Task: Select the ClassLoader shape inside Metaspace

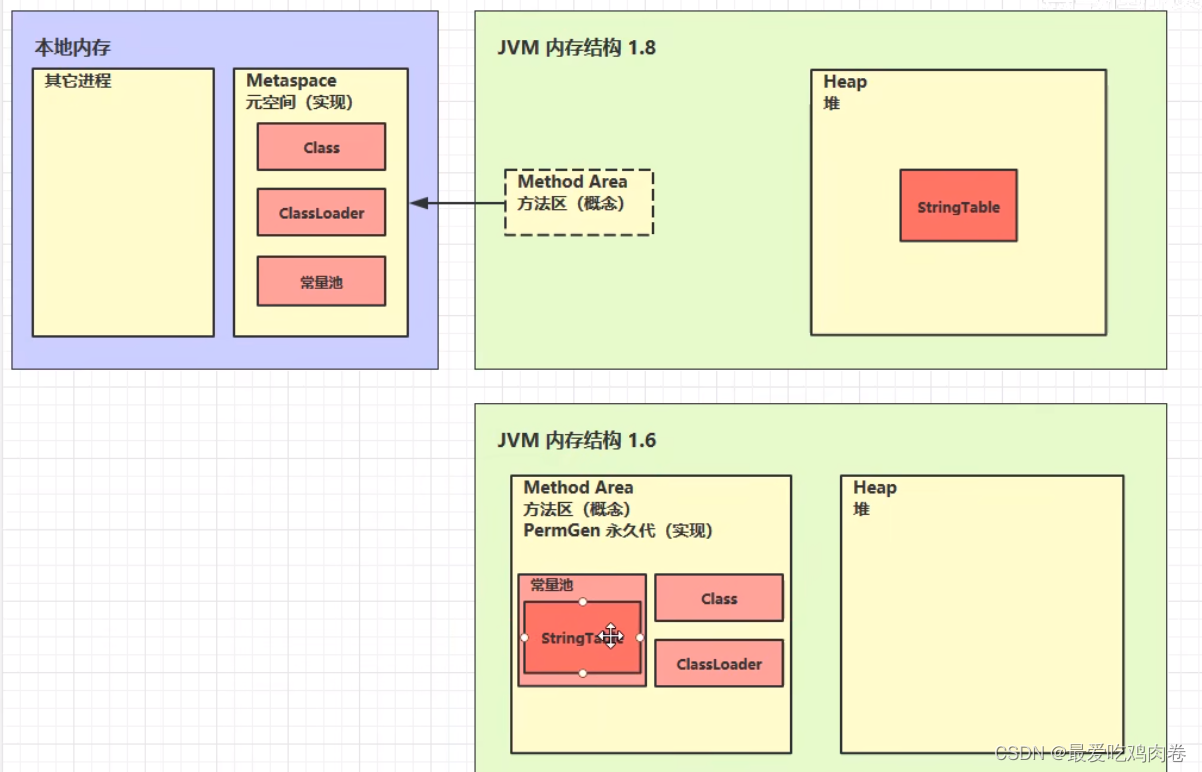Action: coord(321,212)
